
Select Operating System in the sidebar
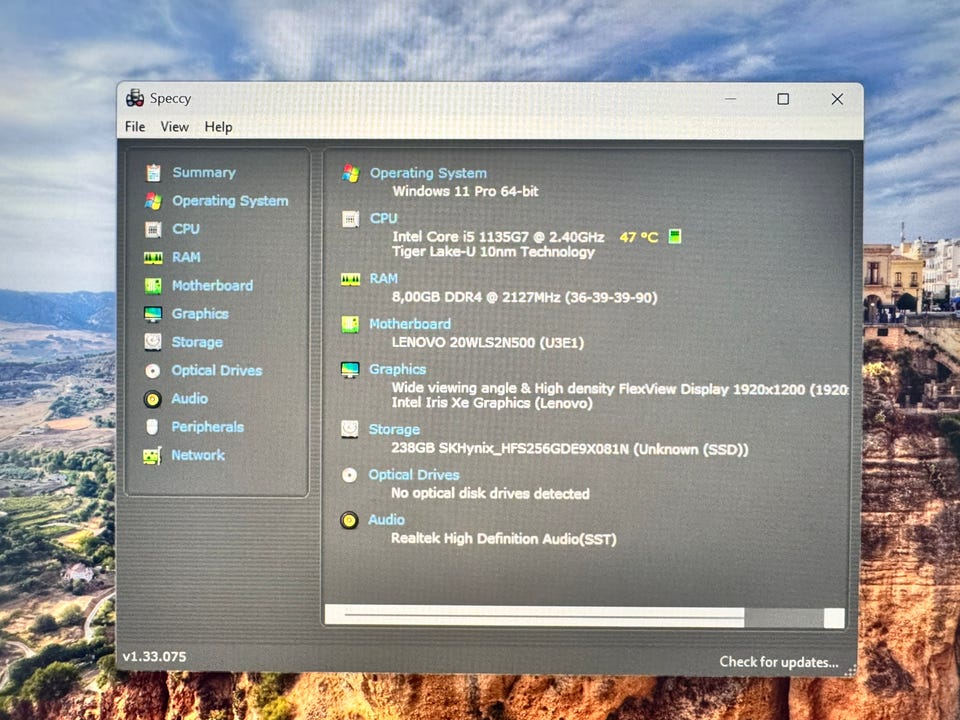230,201
